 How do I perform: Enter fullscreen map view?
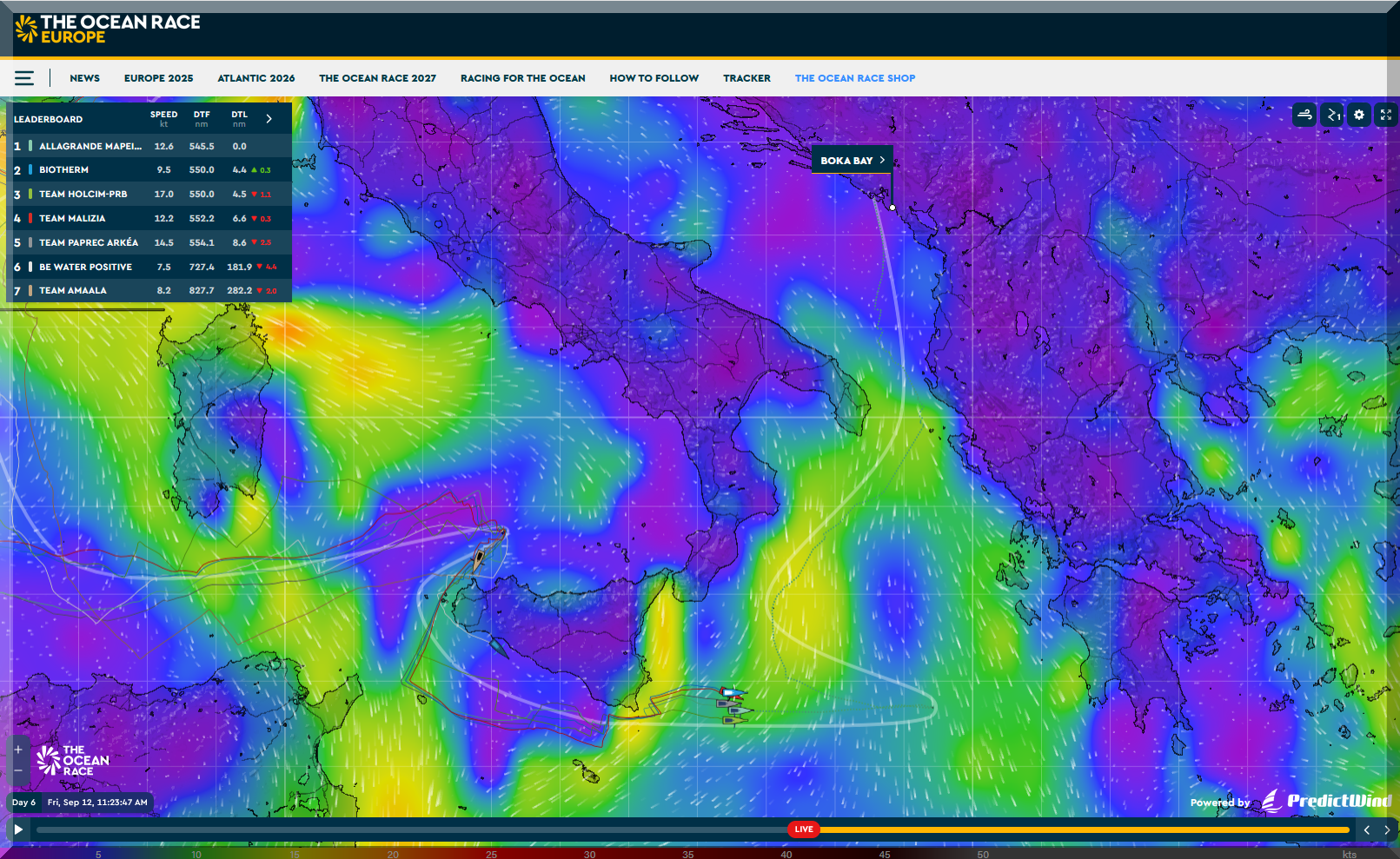tap(1386, 115)
